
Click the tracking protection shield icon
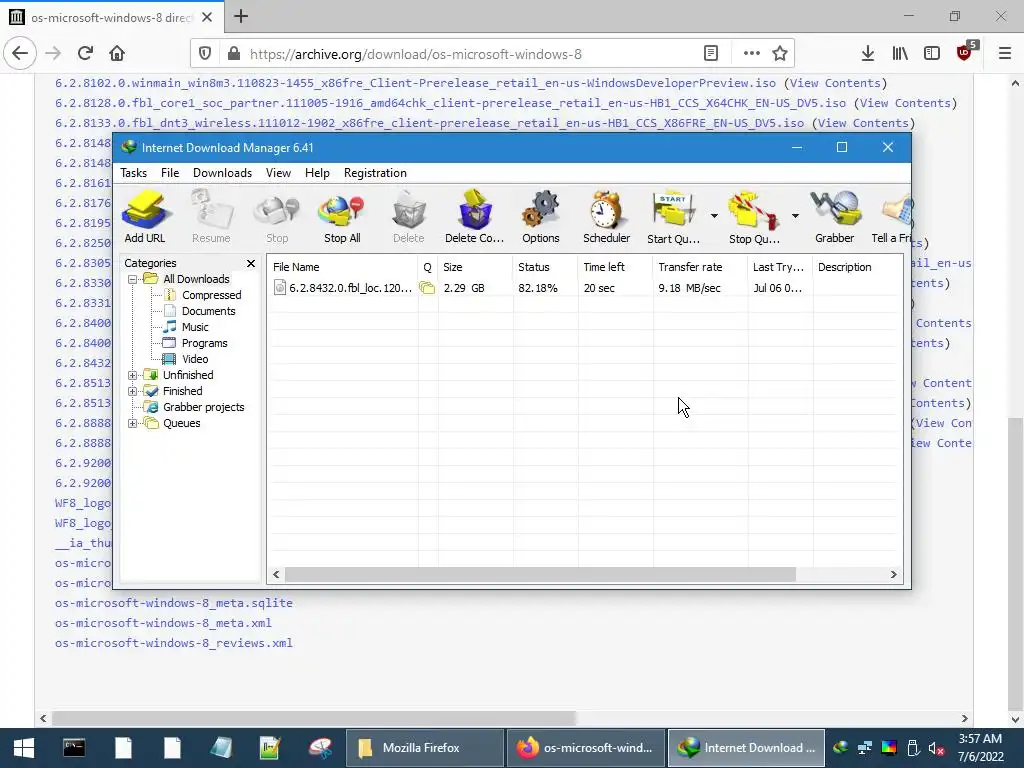pos(205,54)
